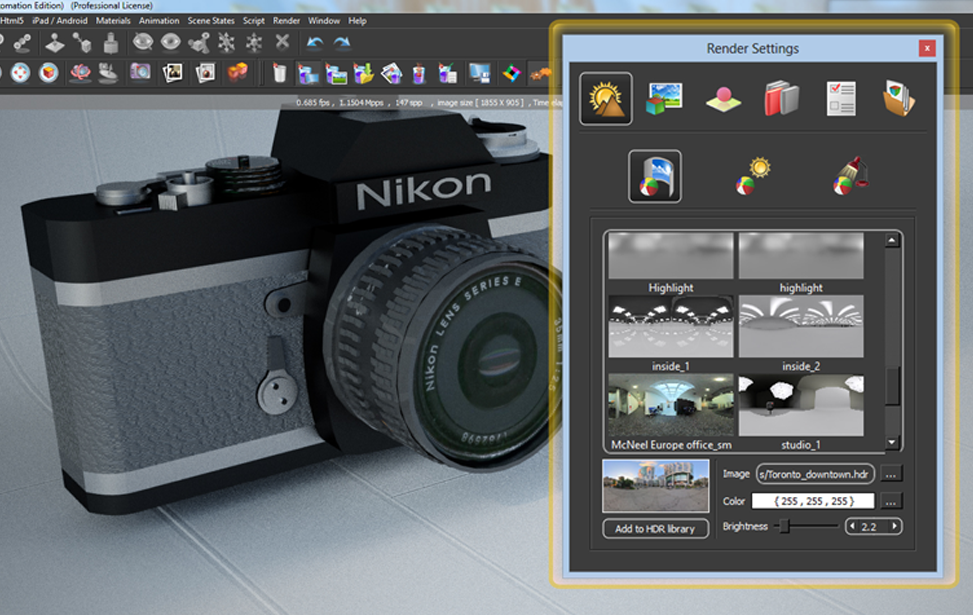The width and height of the screenshot is (973, 615).
Task: Click Add to HDR library button
Action: click(x=655, y=528)
